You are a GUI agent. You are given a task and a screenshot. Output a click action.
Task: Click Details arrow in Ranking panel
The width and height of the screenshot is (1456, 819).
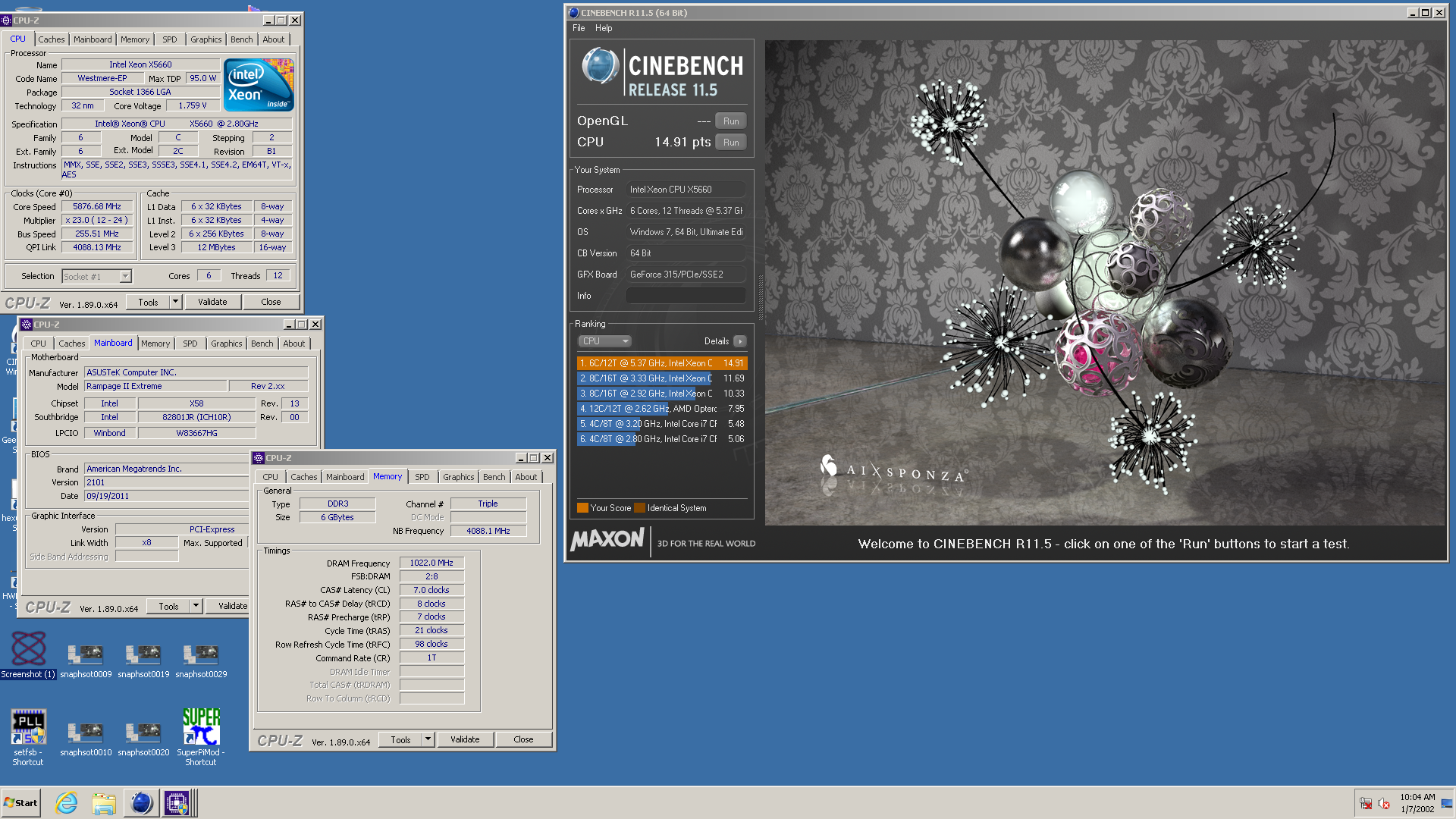tap(740, 341)
